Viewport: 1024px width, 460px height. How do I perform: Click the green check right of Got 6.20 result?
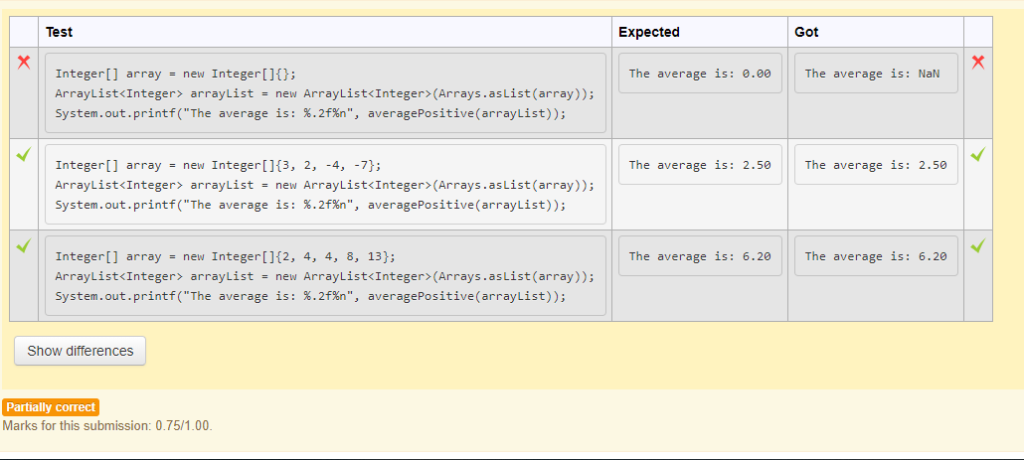tap(978, 246)
